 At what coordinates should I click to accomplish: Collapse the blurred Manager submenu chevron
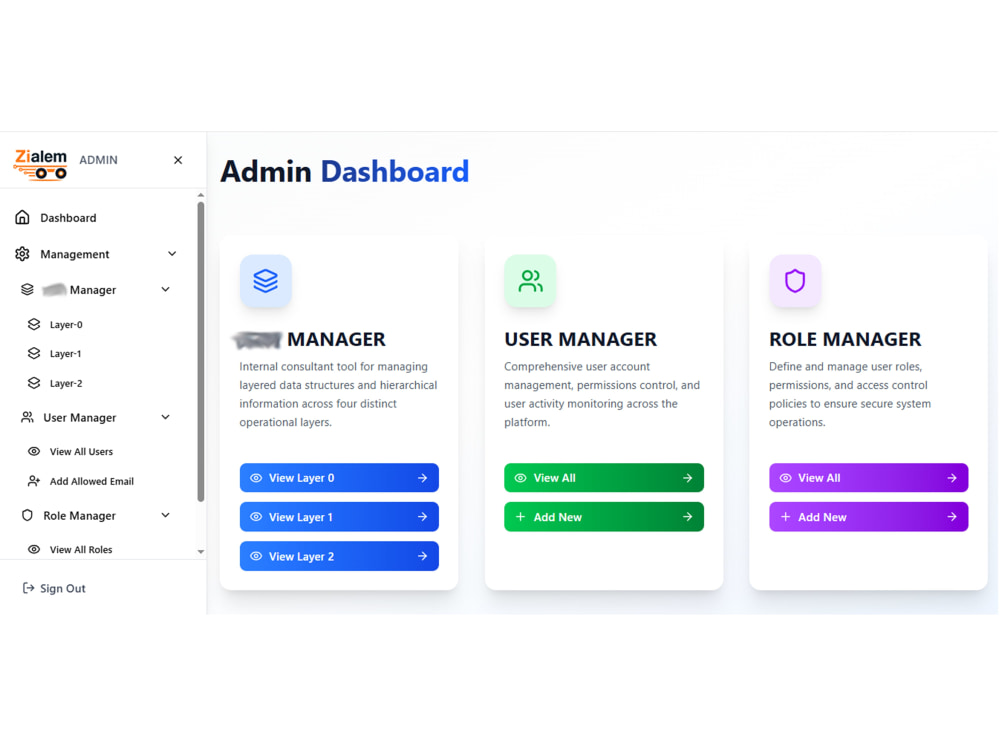[166, 290]
